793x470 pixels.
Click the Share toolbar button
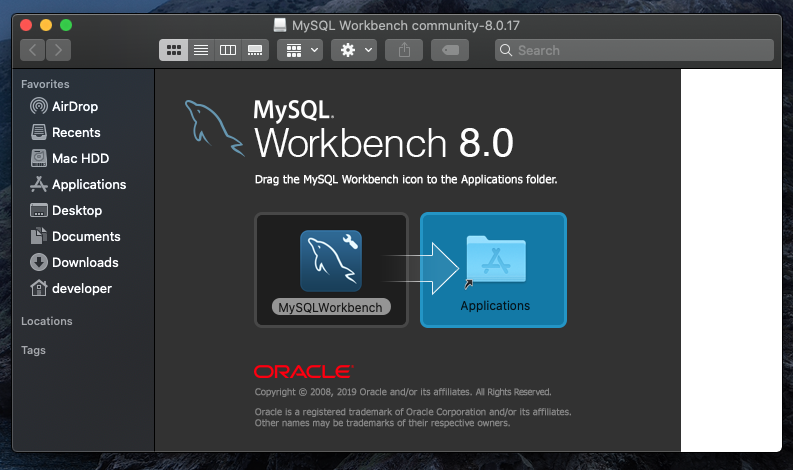[404, 50]
